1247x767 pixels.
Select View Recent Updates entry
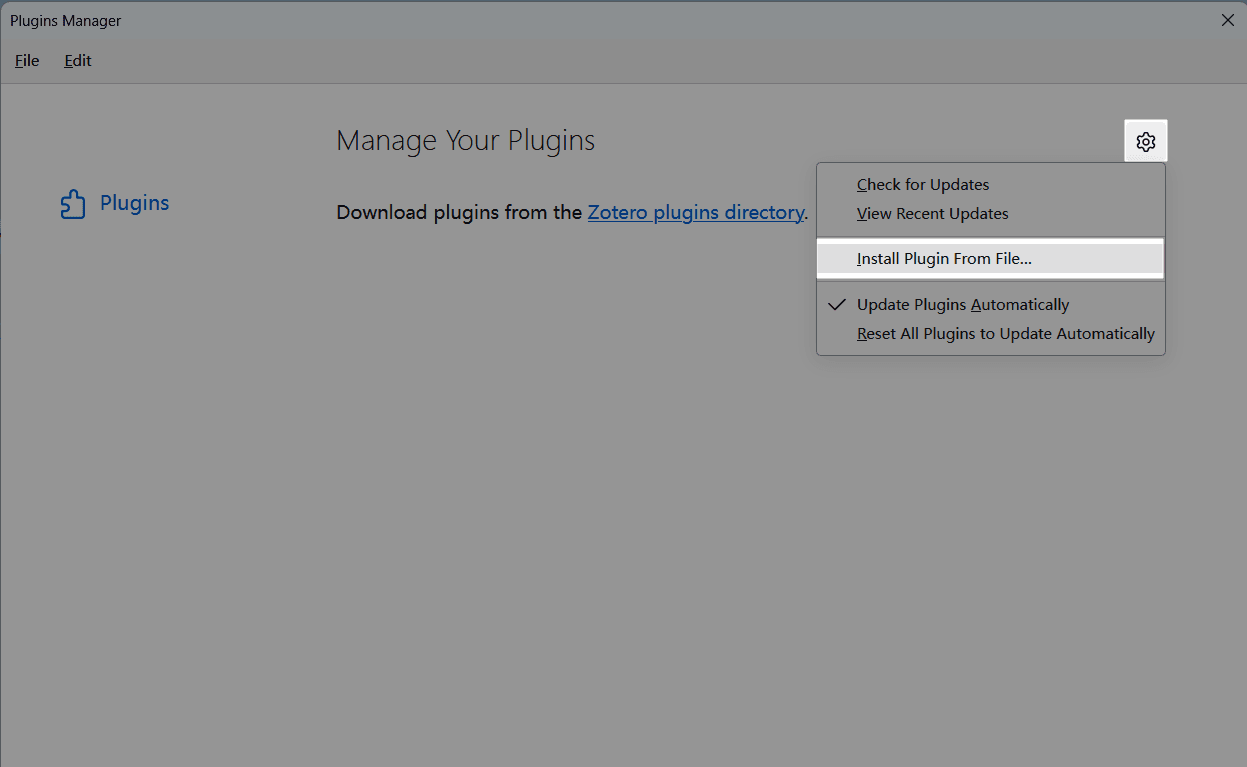pos(932,214)
